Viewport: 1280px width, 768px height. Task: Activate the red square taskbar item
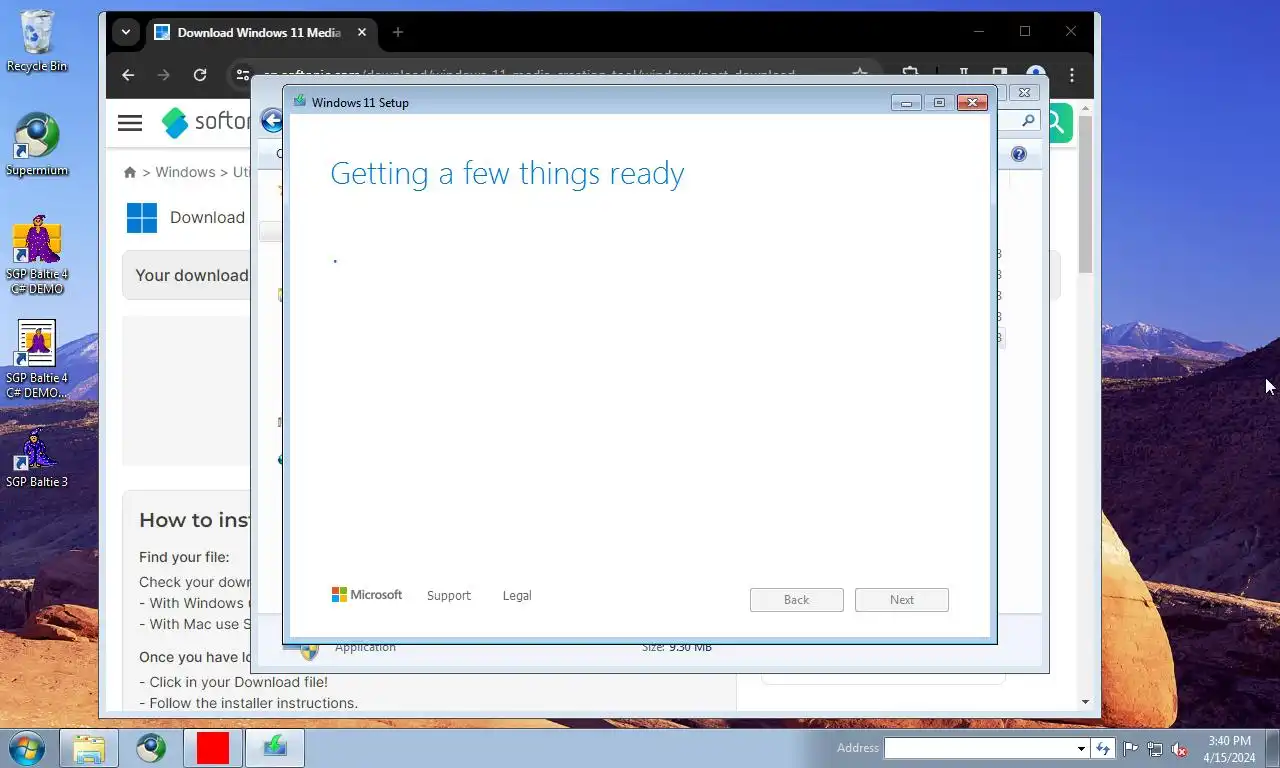coord(213,748)
